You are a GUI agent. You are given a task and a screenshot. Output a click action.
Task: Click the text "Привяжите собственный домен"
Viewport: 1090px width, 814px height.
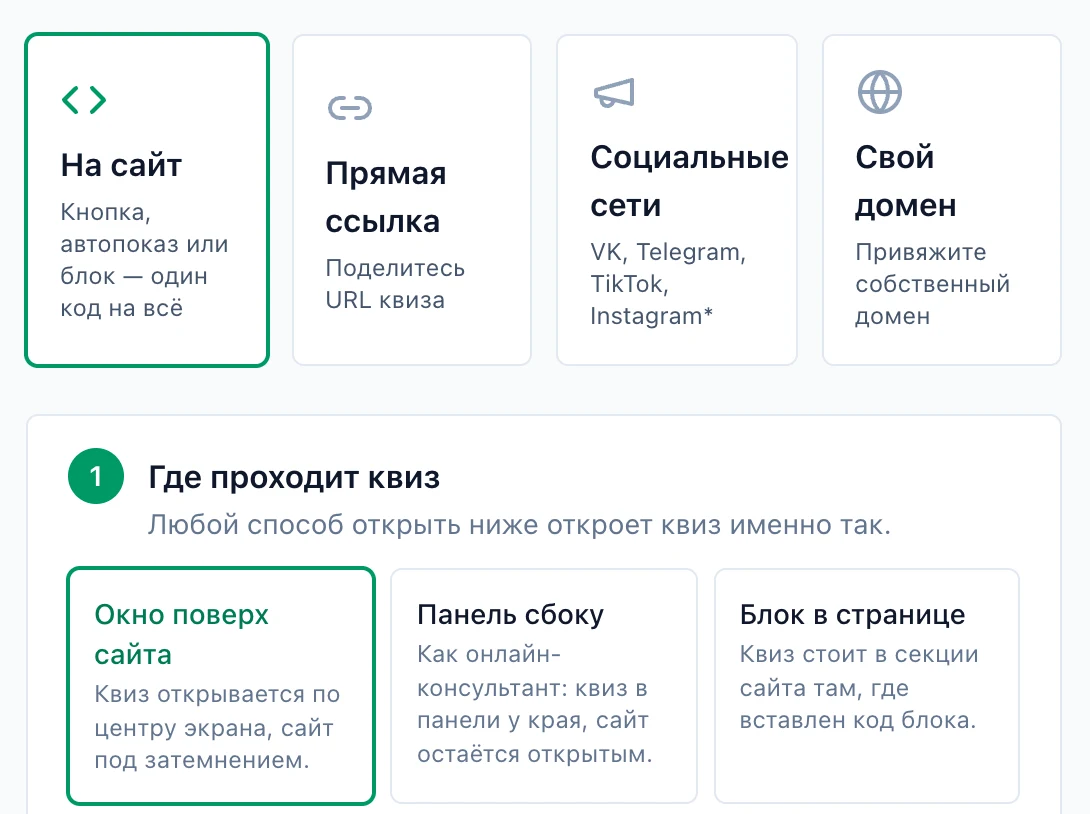(932, 284)
